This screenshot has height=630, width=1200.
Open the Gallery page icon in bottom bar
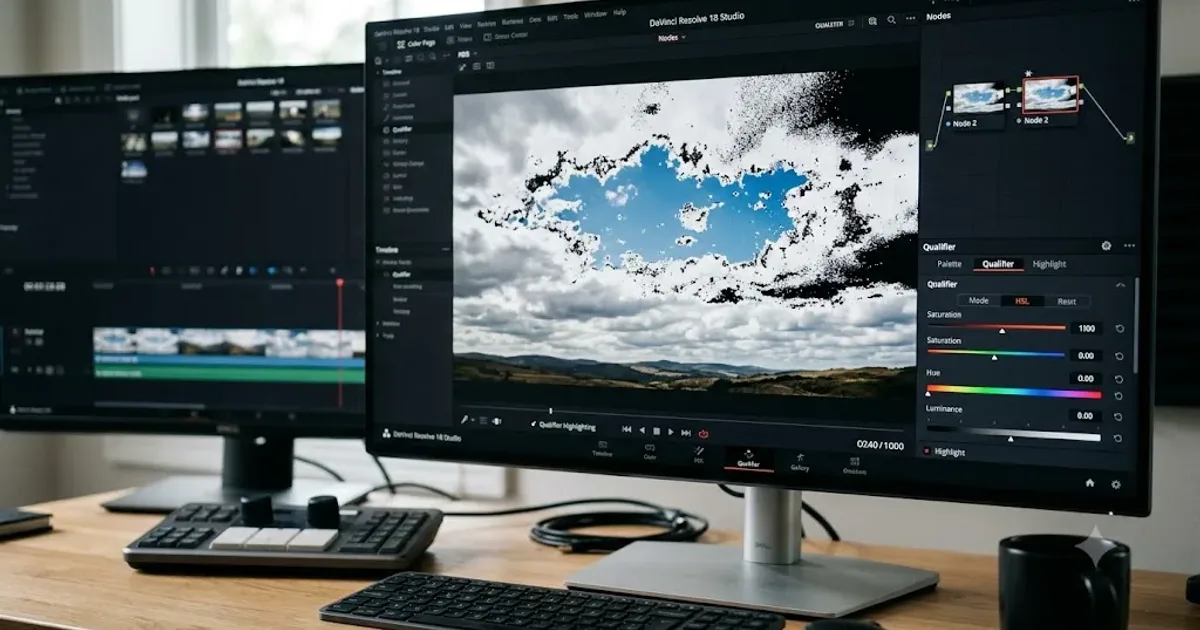tap(800, 463)
